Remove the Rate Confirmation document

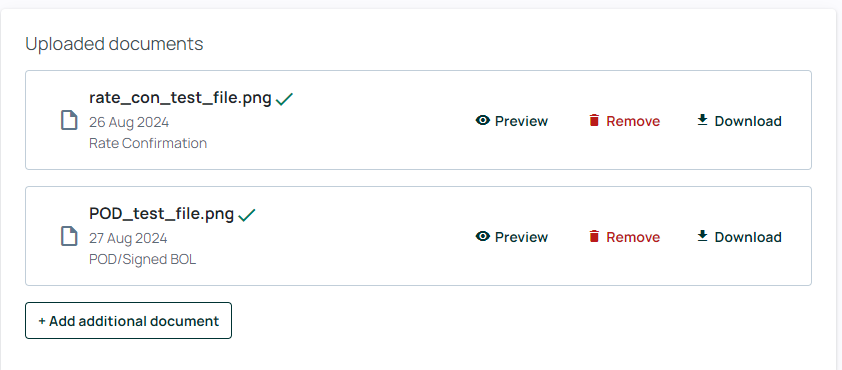click(x=625, y=121)
